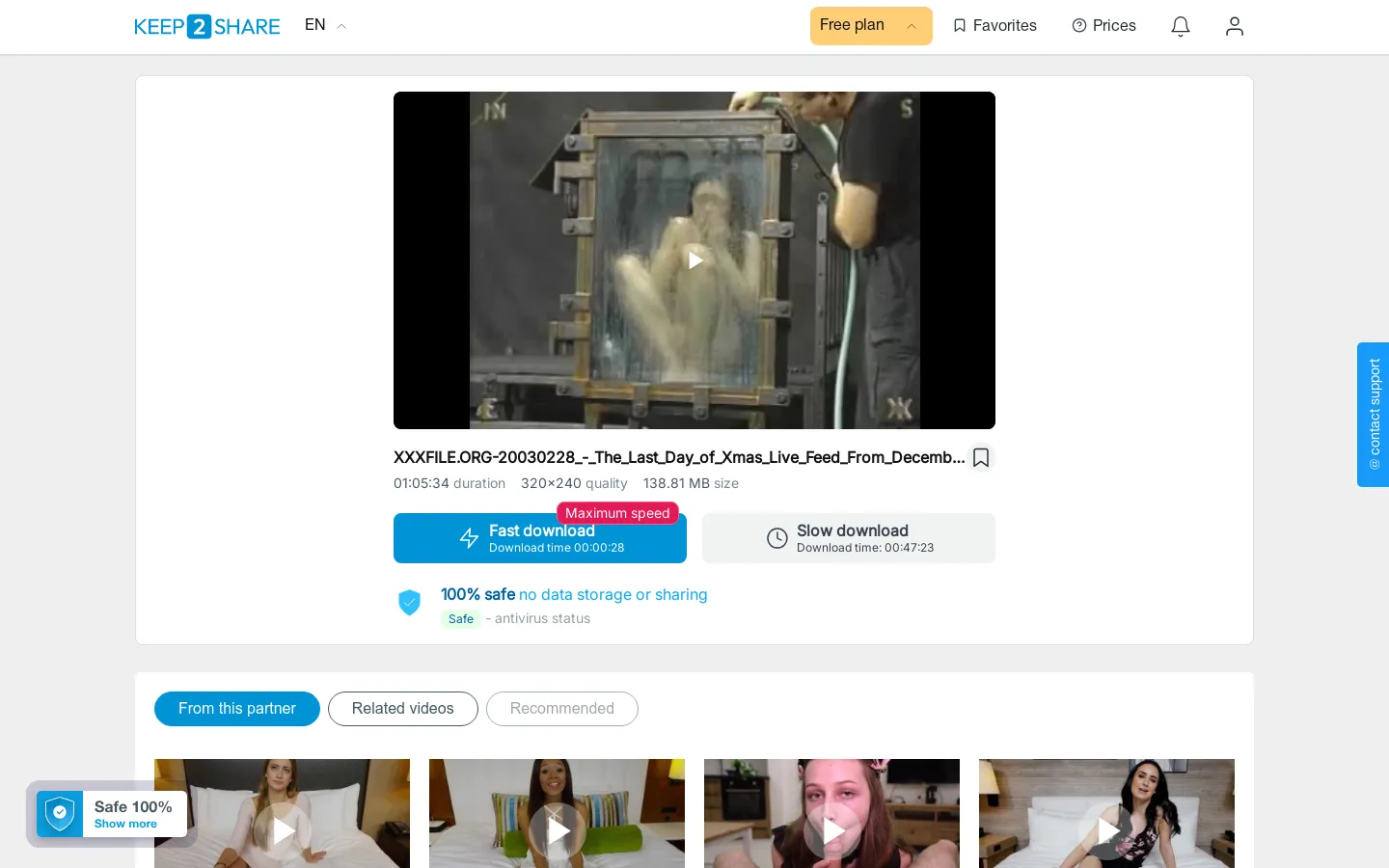This screenshot has height=868, width=1389.
Task: Click the Prices question mark icon
Action: 1079,26
